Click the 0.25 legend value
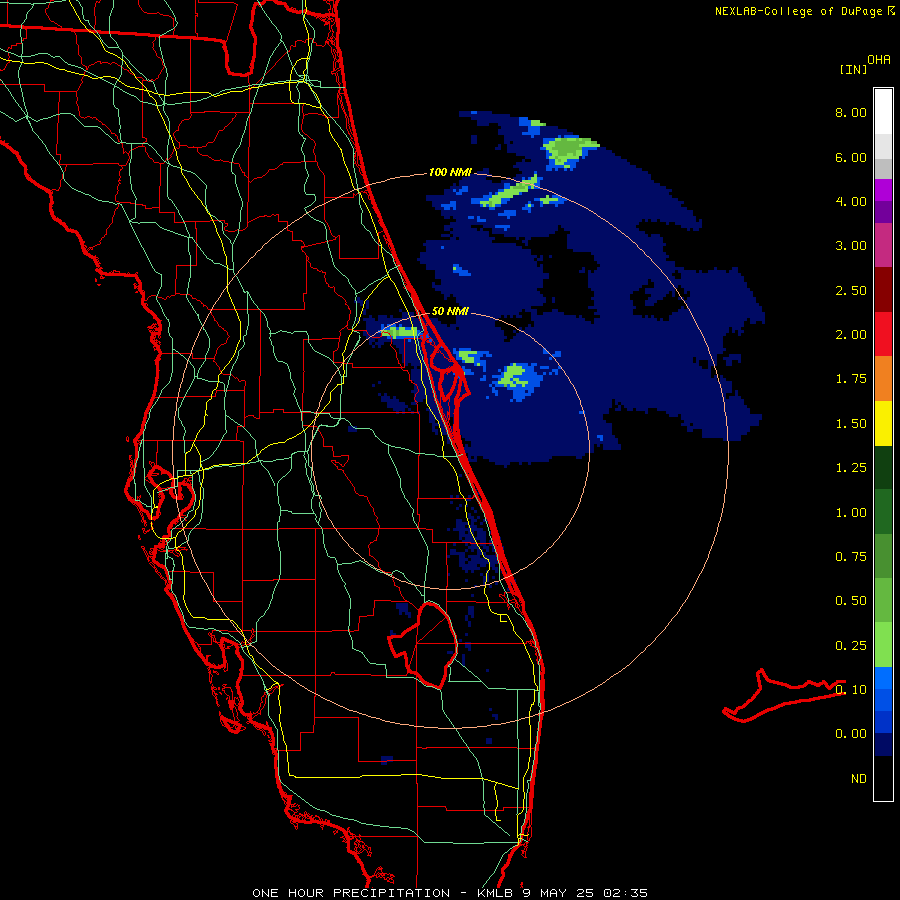Screen dimensions: 900x900 coord(851,646)
